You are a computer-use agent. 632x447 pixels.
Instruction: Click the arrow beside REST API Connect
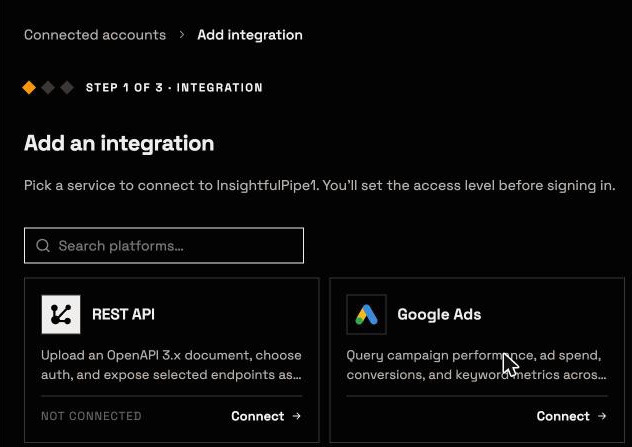pos(297,416)
